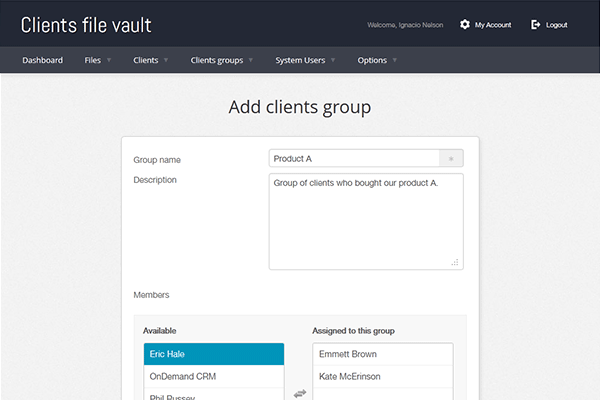Click the transfer arrows between member lists
Image resolution: width=600 pixels, height=400 pixels.
(299, 393)
